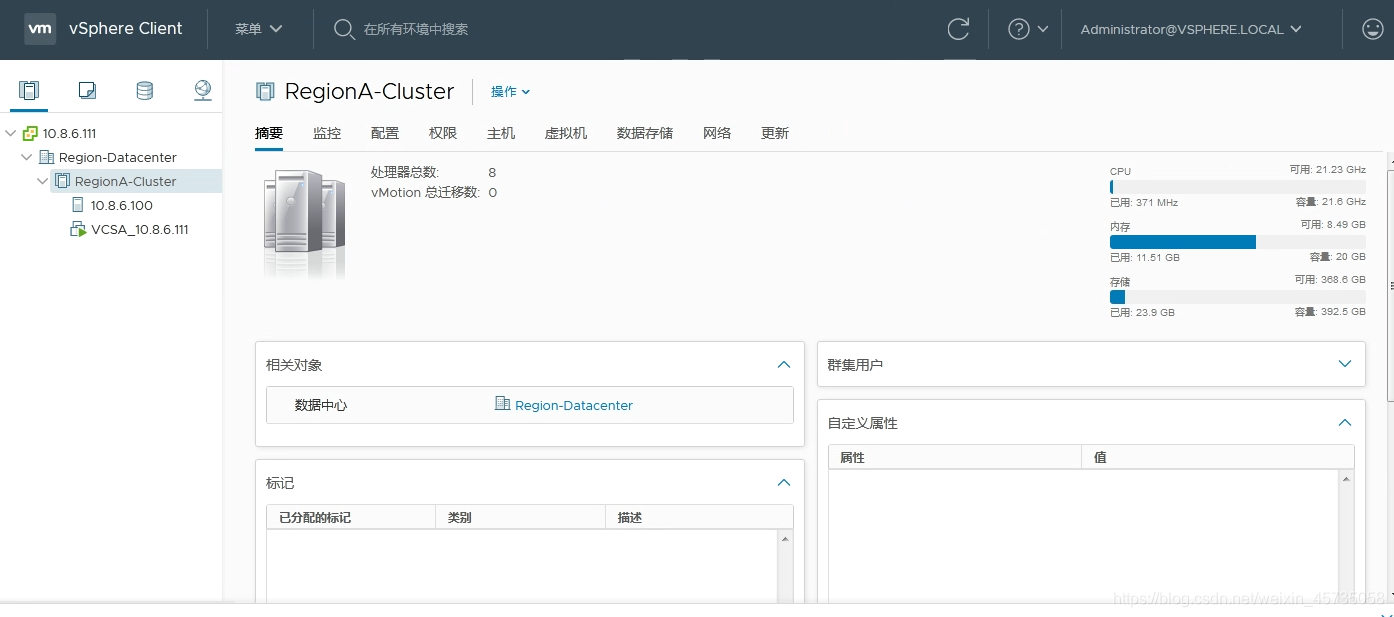Click the VM icon beside VCSA_10.8.6.111
This screenshot has height=617, width=1394.
78,229
